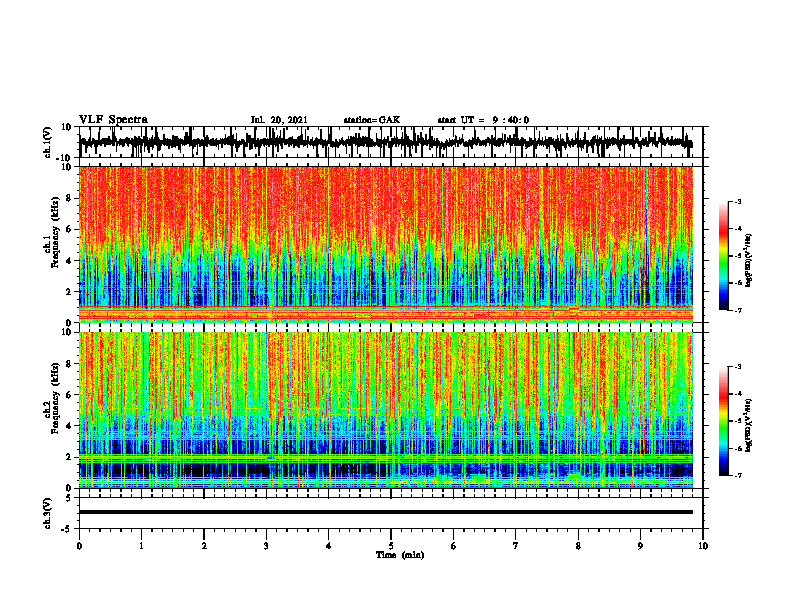Click the "6" kHz tick on the ch.1 spectrogram
This screenshot has width=792, height=612.
point(69,229)
